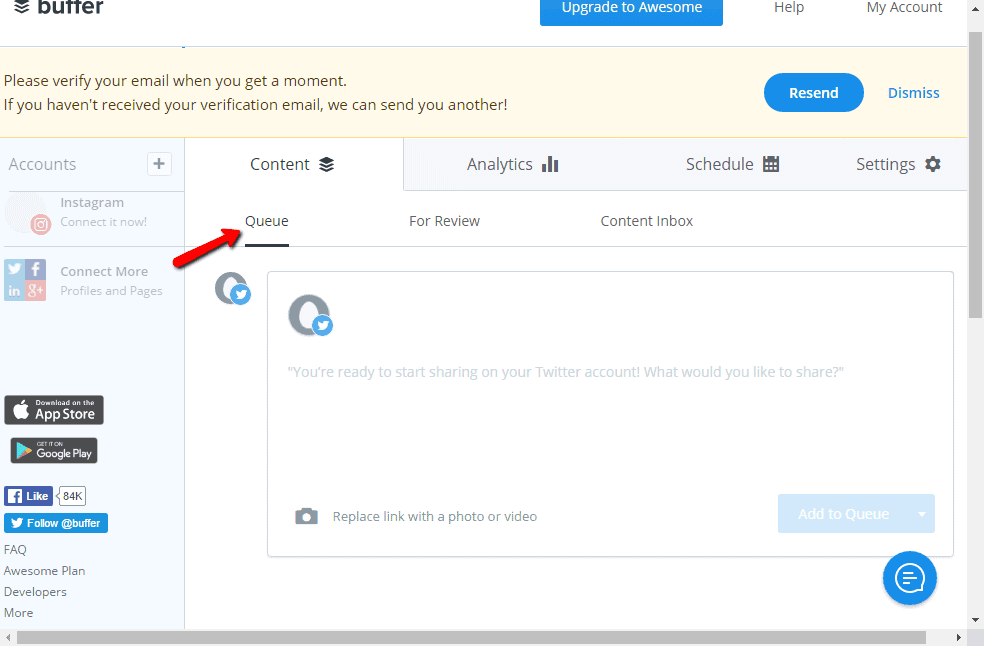This screenshot has height=646, width=984.
Task: Expand the Add to Queue dropdown arrow
Action: pos(921,514)
